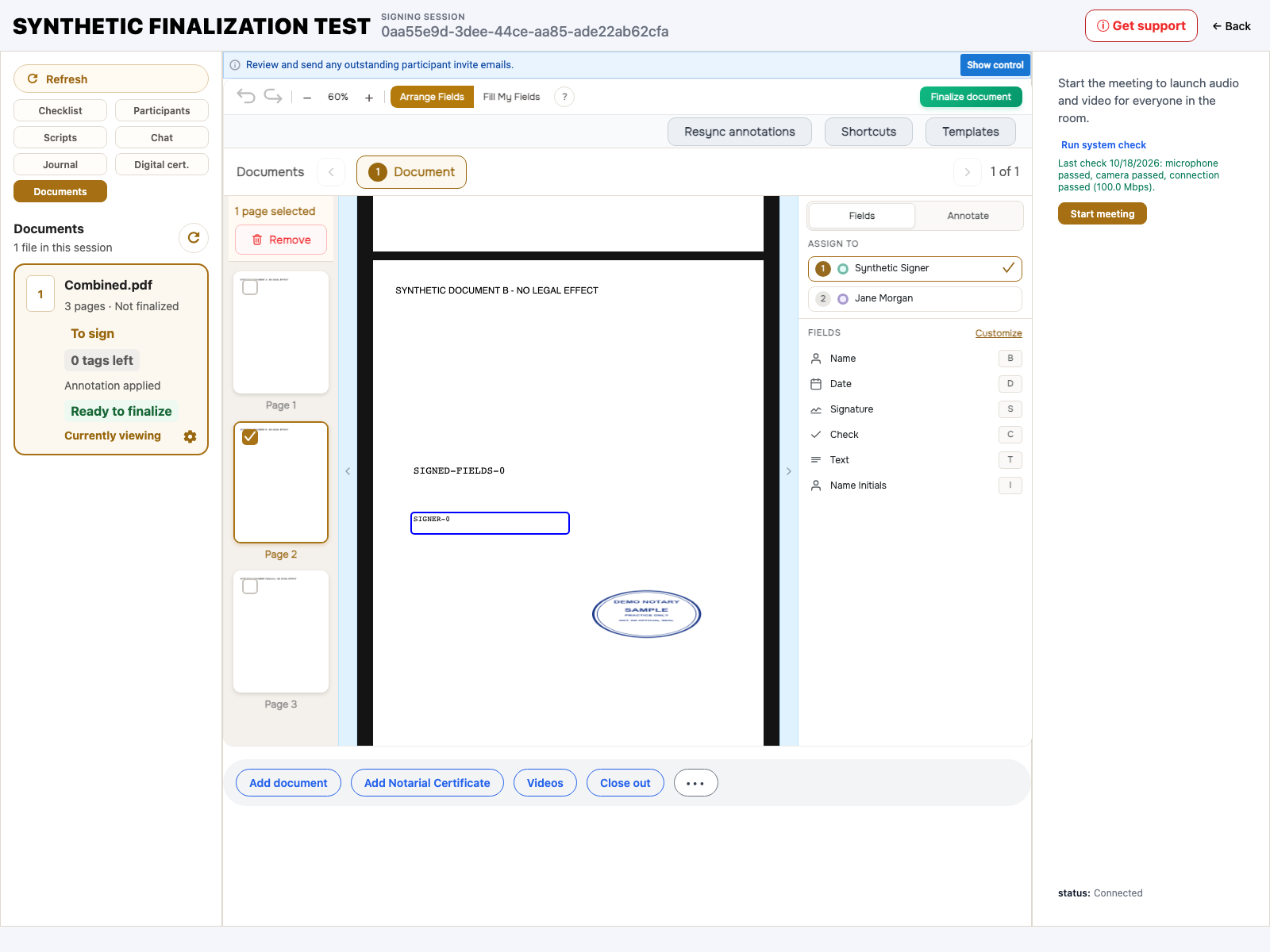Switch to Fill My Fields mode
Screen dimensions: 1270x952
point(511,97)
